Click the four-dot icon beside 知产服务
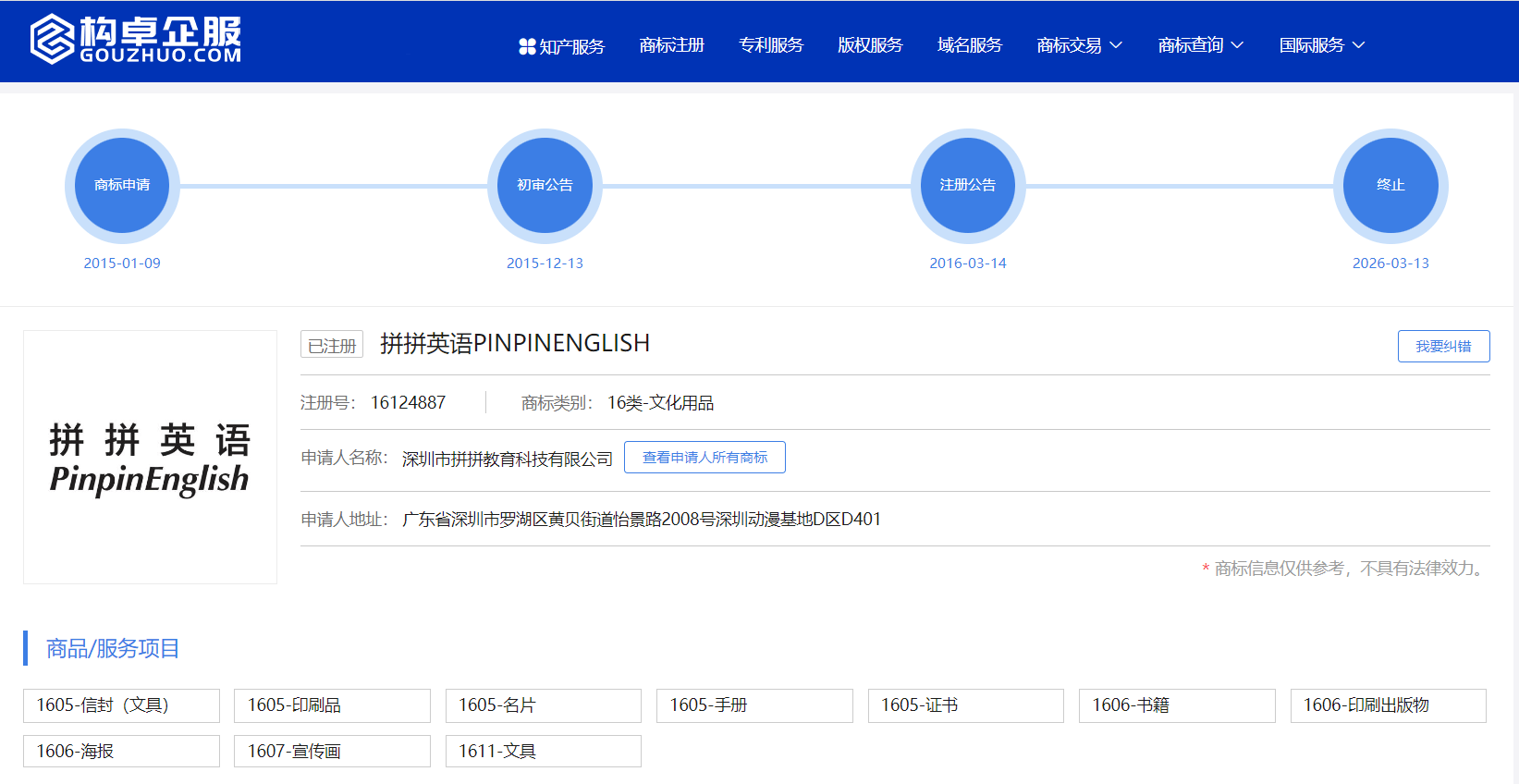The image size is (1519, 784). [x=527, y=46]
